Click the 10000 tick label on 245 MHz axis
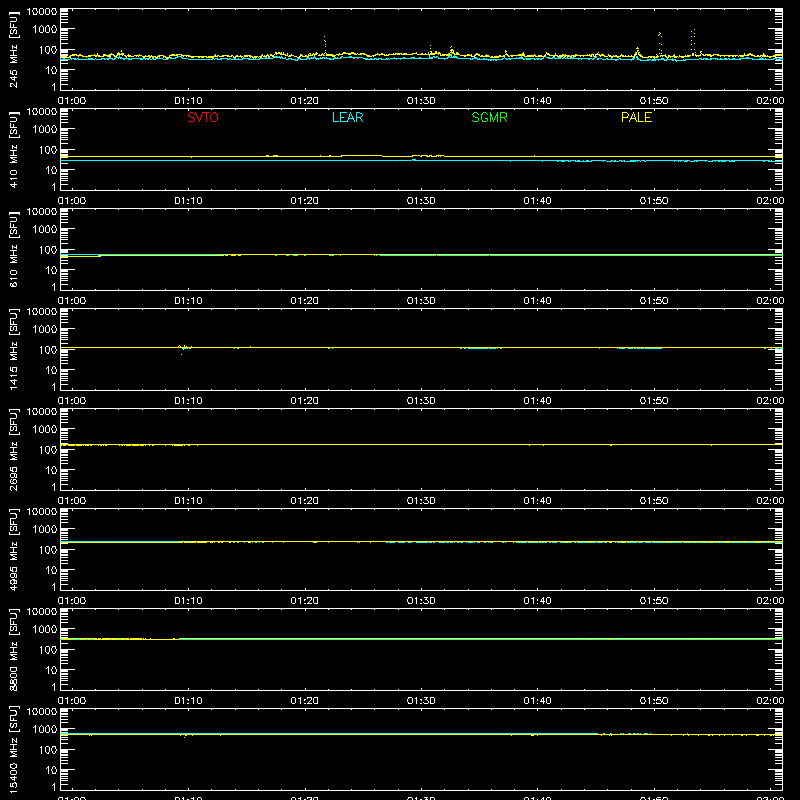The width and height of the screenshot is (800, 800). (x=42, y=12)
